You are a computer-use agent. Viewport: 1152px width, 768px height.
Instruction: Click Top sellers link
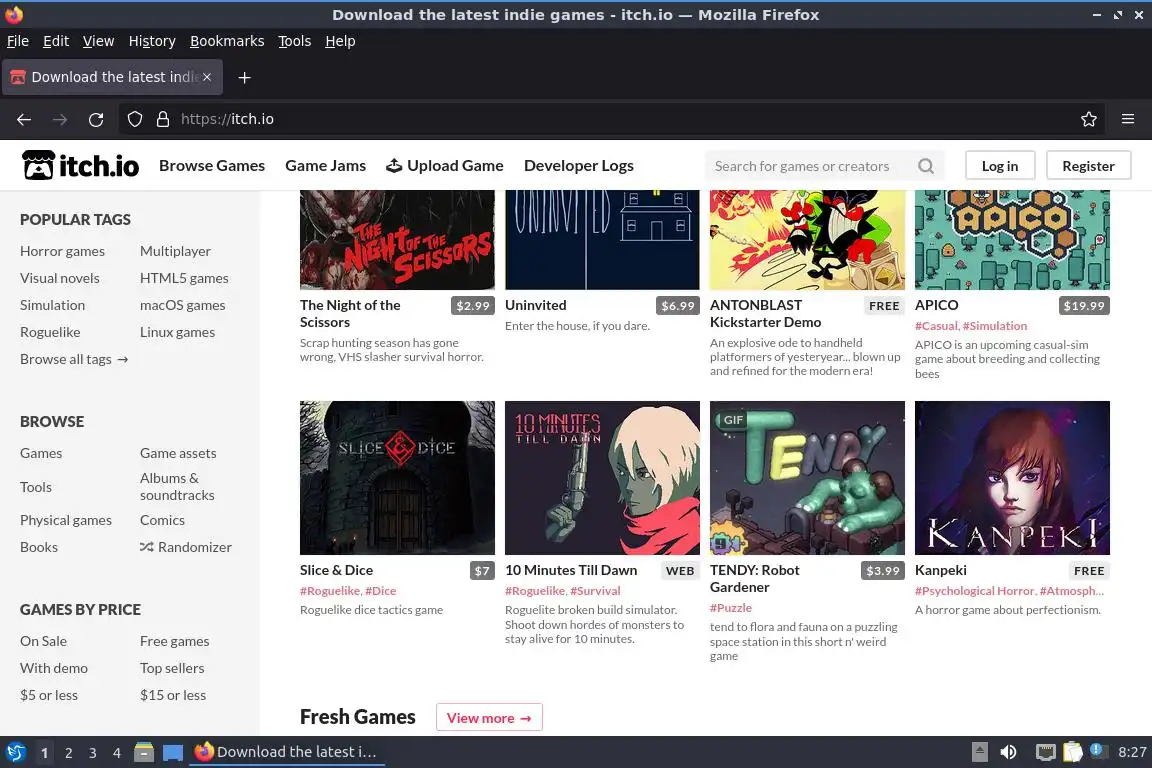172,669
